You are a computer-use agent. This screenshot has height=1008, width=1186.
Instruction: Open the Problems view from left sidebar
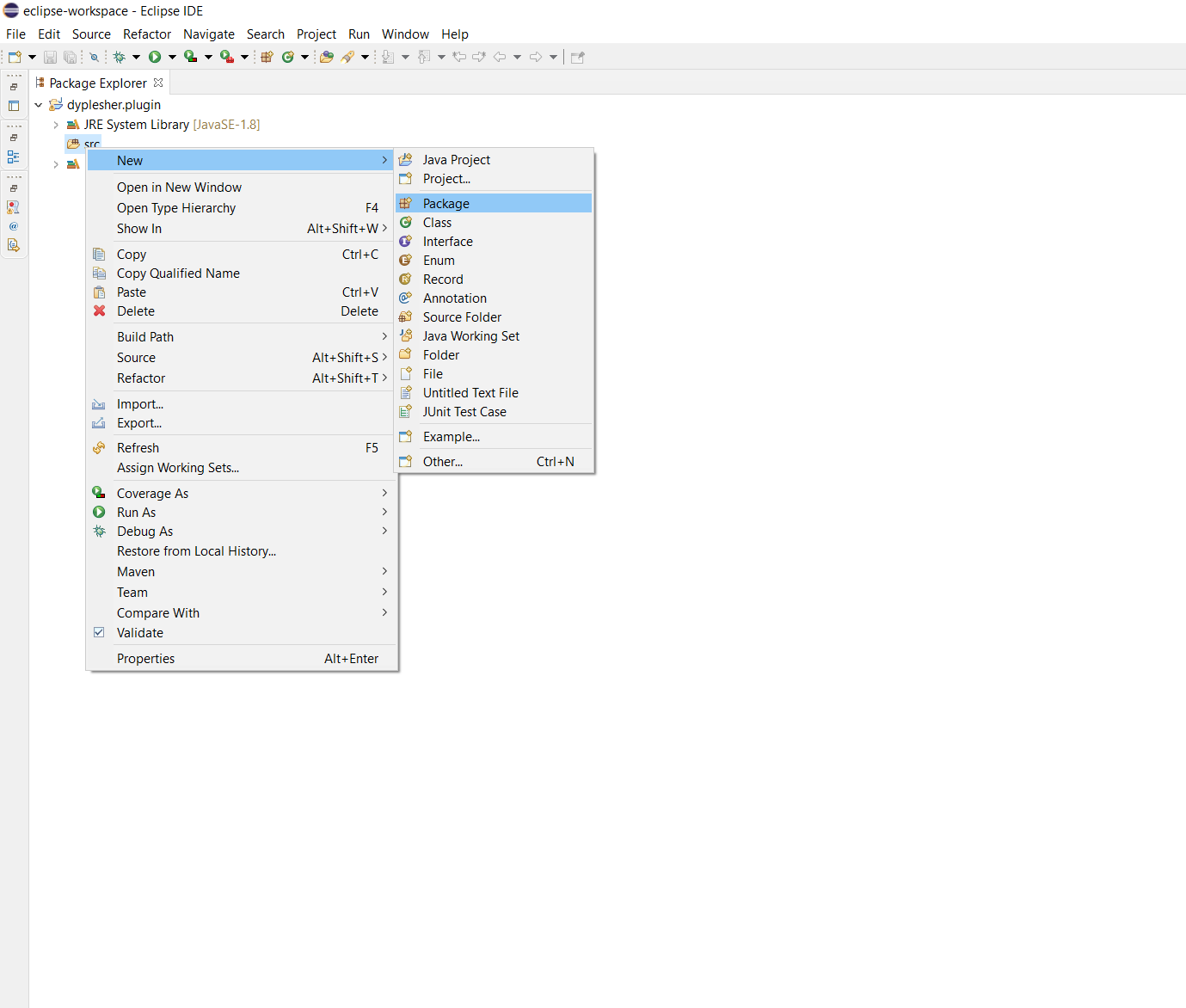point(13,207)
